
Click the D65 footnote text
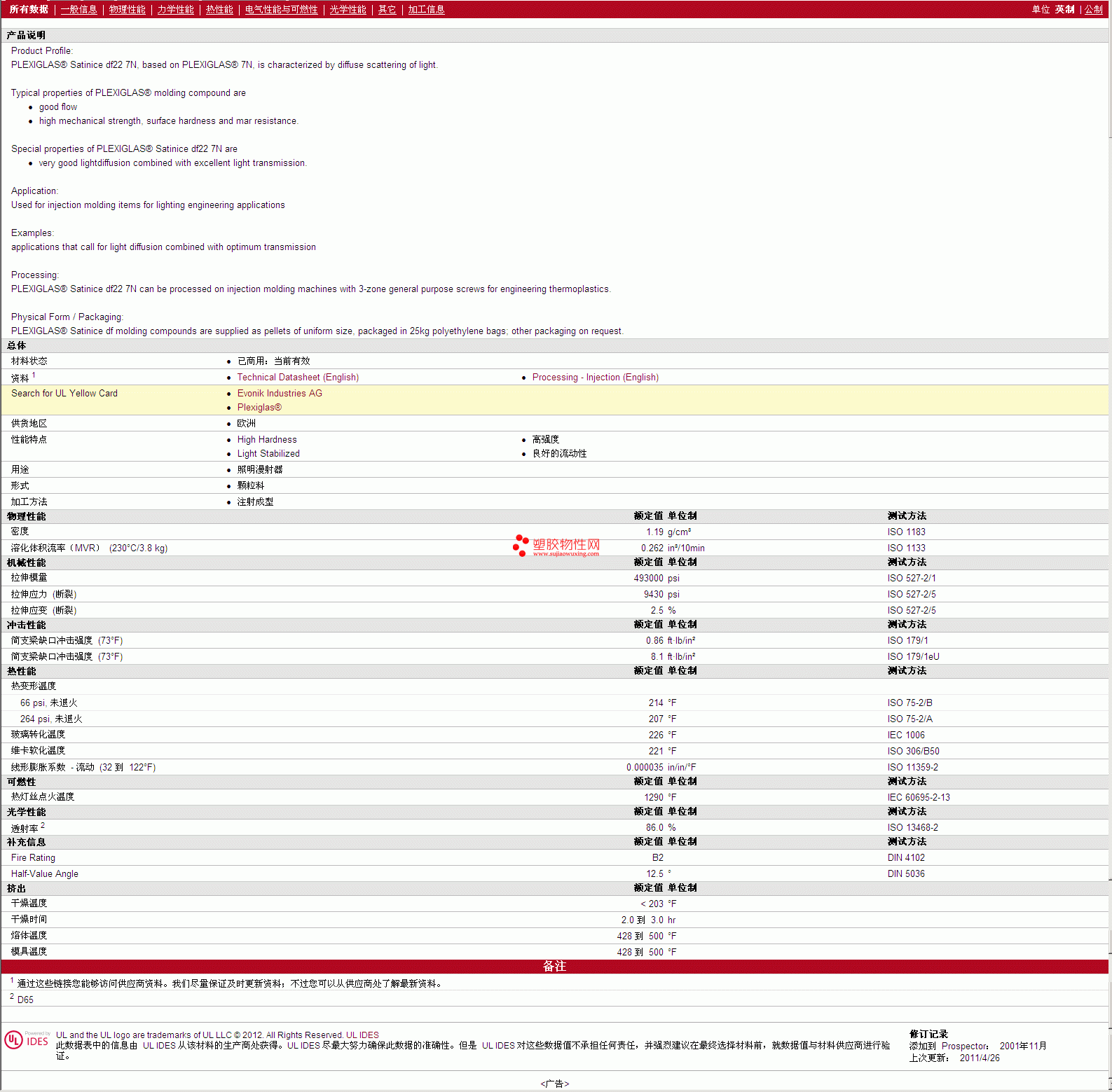(25, 1000)
